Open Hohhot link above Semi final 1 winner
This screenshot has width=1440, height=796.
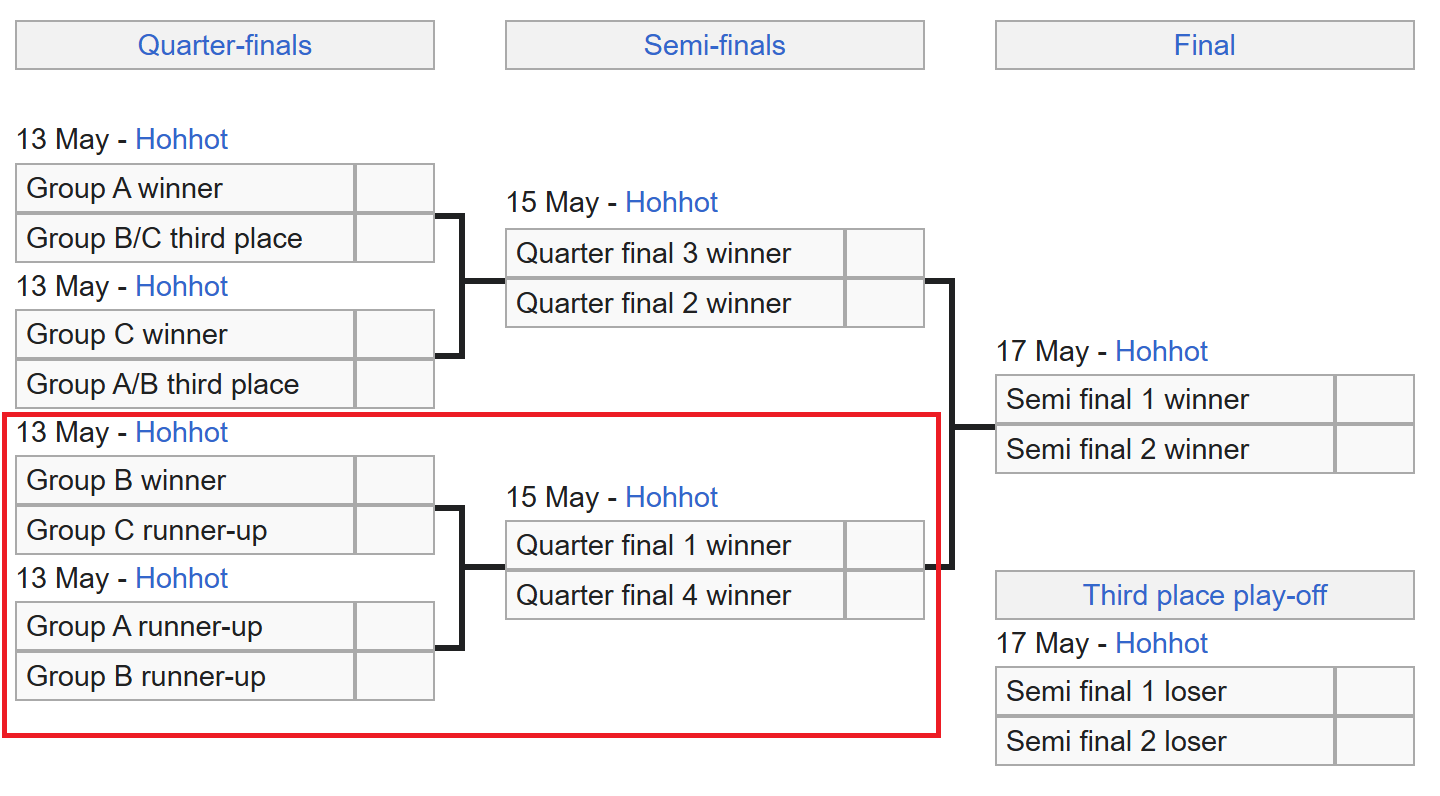1162,351
